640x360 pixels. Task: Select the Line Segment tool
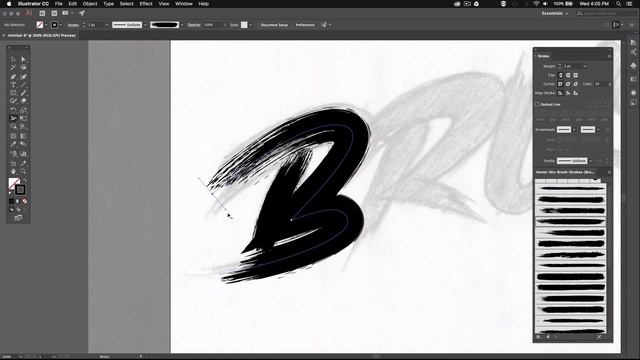pos(23,84)
